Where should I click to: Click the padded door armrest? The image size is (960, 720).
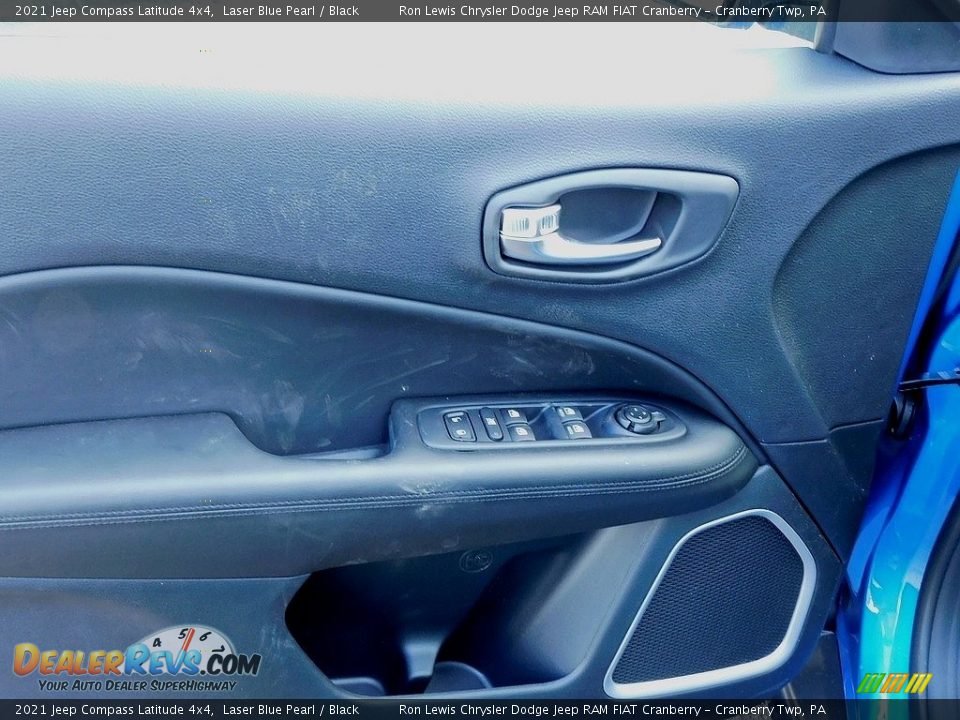tap(360, 490)
